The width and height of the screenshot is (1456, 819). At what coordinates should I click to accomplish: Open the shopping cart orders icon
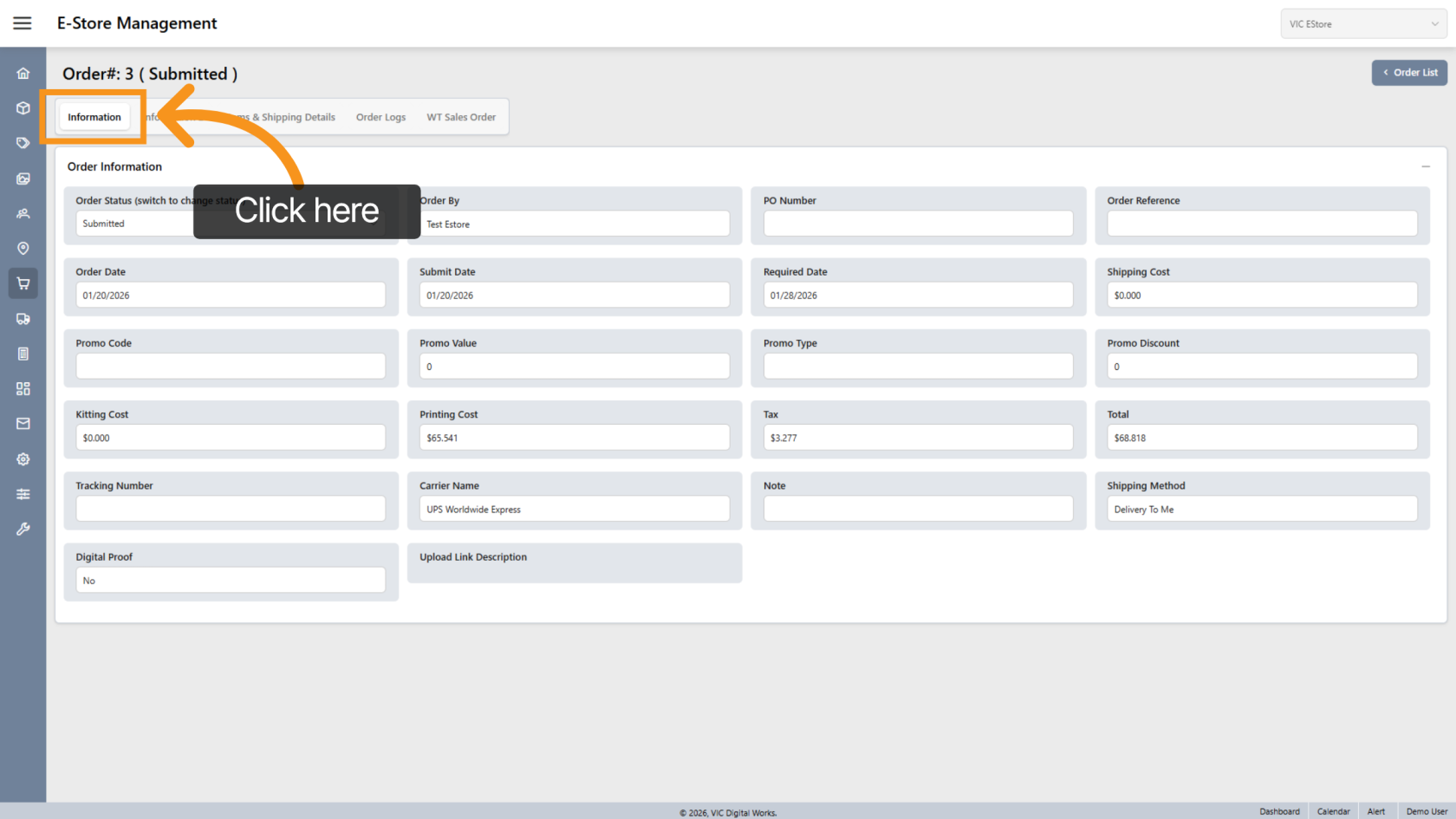23,283
